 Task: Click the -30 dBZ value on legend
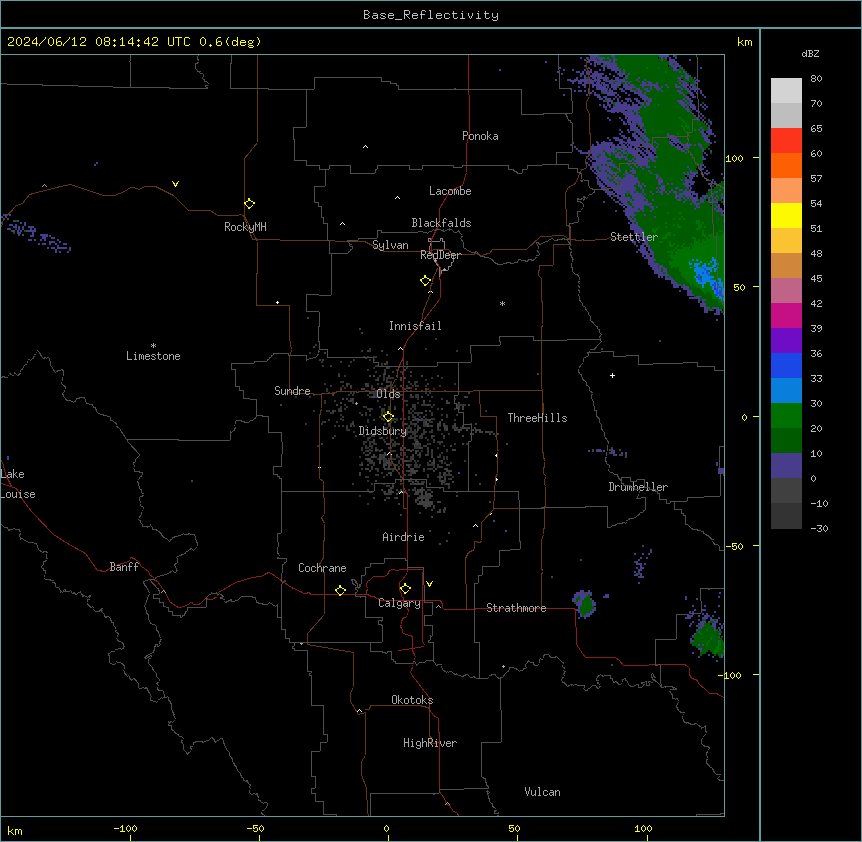(x=819, y=528)
